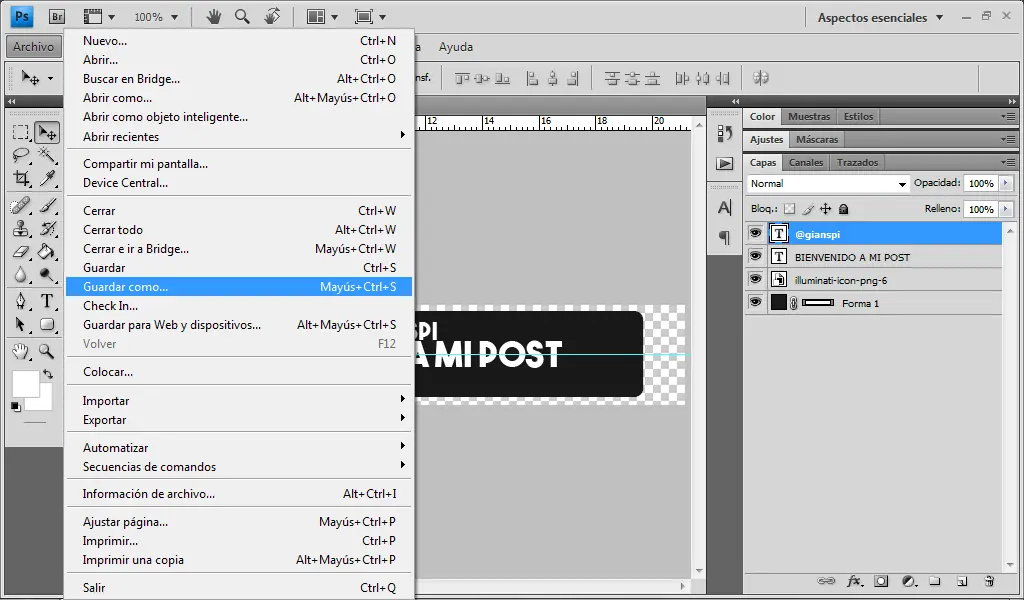Image resolution: width=1024 pixels, height=600 pixels.
Task: Open the Ayuda menu
Action: (x=455, y=47)
